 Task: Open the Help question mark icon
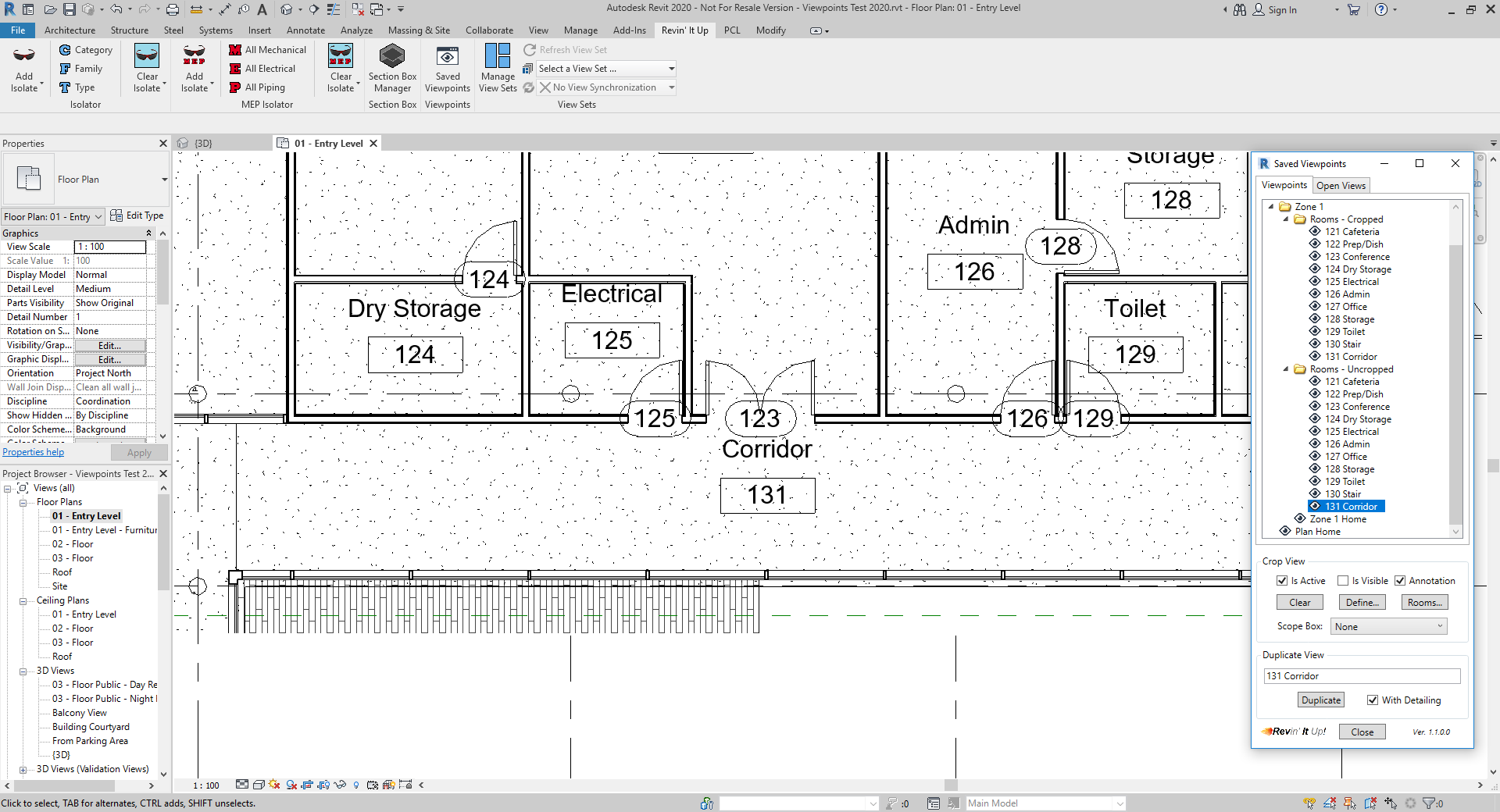click(x=1381, y=9)
